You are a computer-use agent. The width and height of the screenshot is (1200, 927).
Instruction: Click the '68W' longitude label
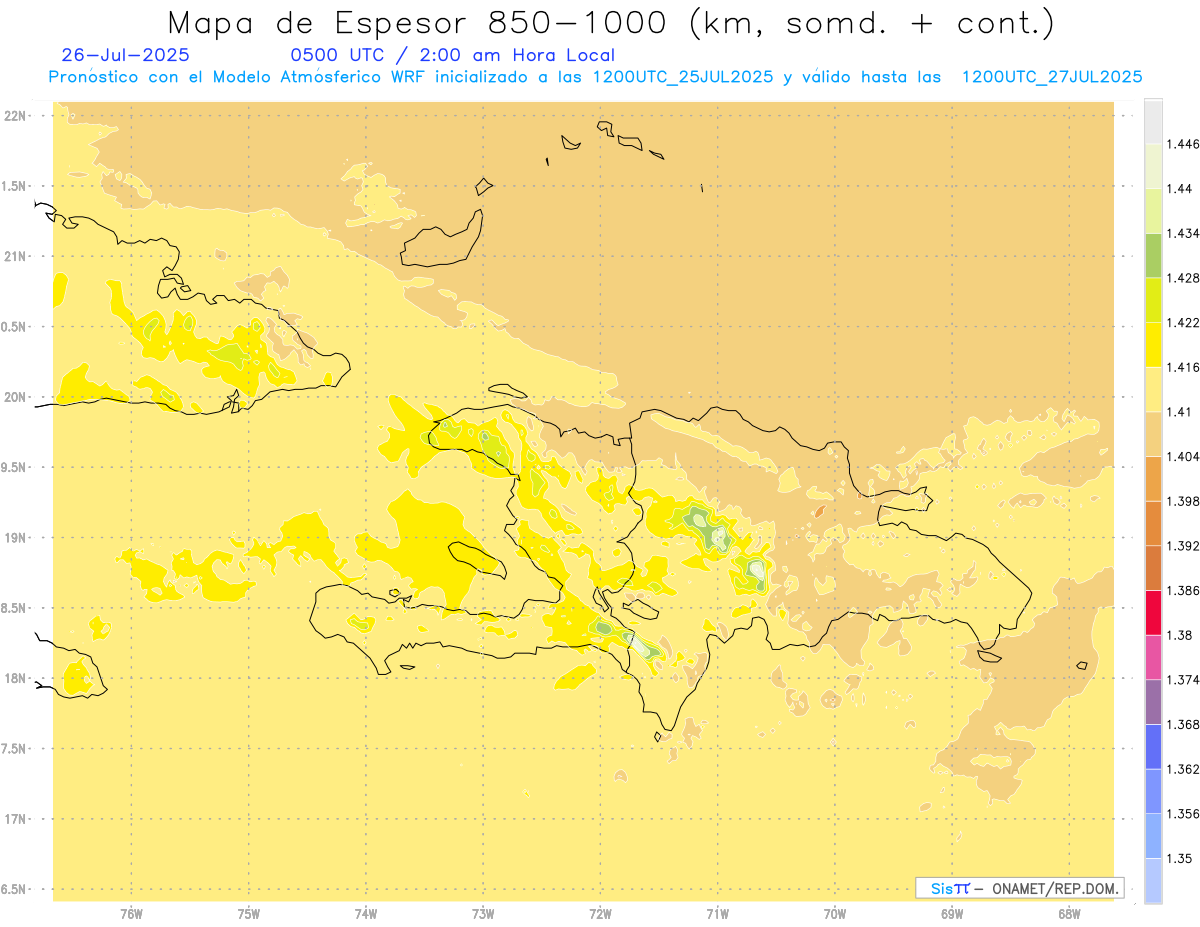click(1069, 916)
